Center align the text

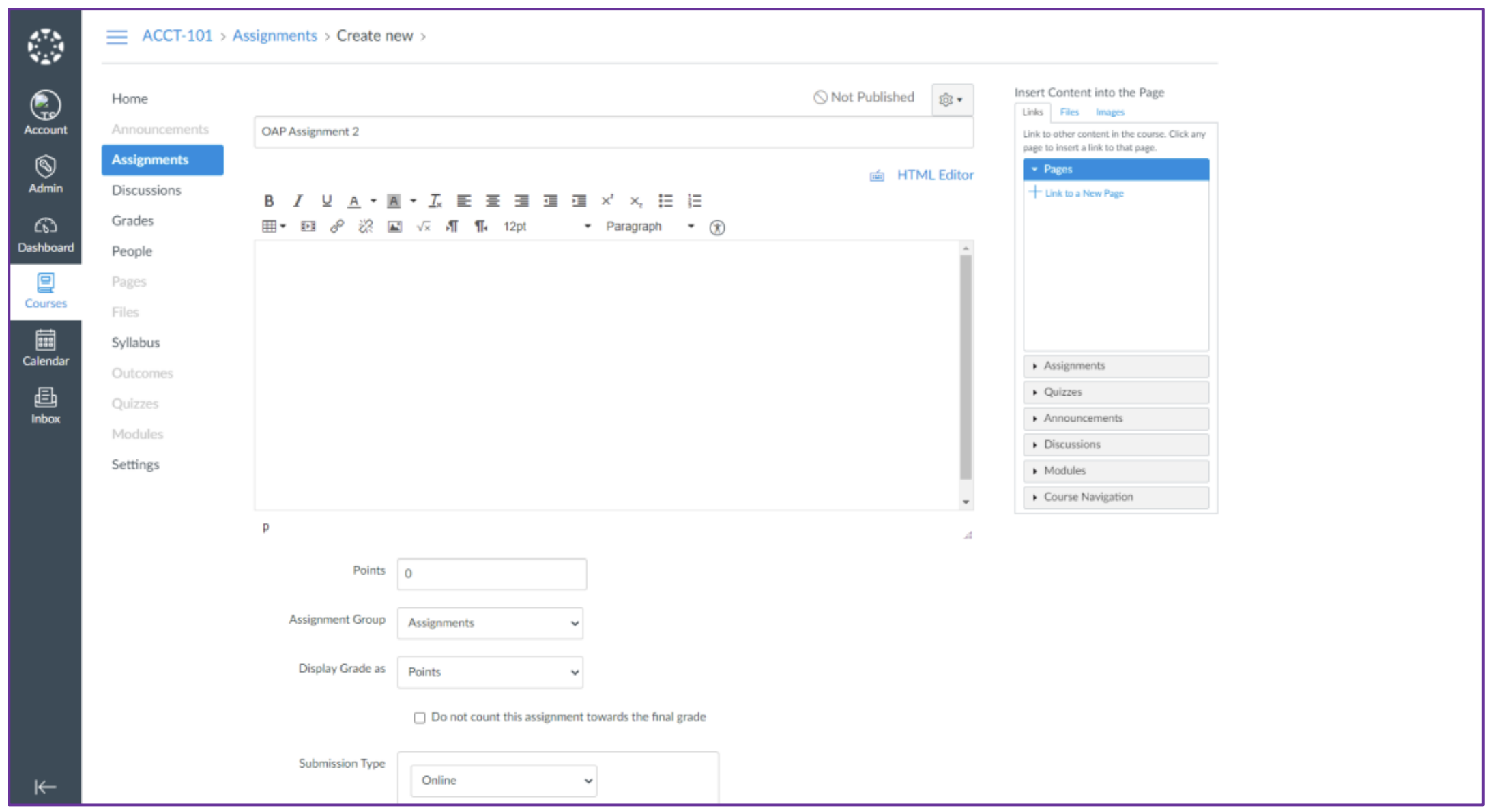492,201
